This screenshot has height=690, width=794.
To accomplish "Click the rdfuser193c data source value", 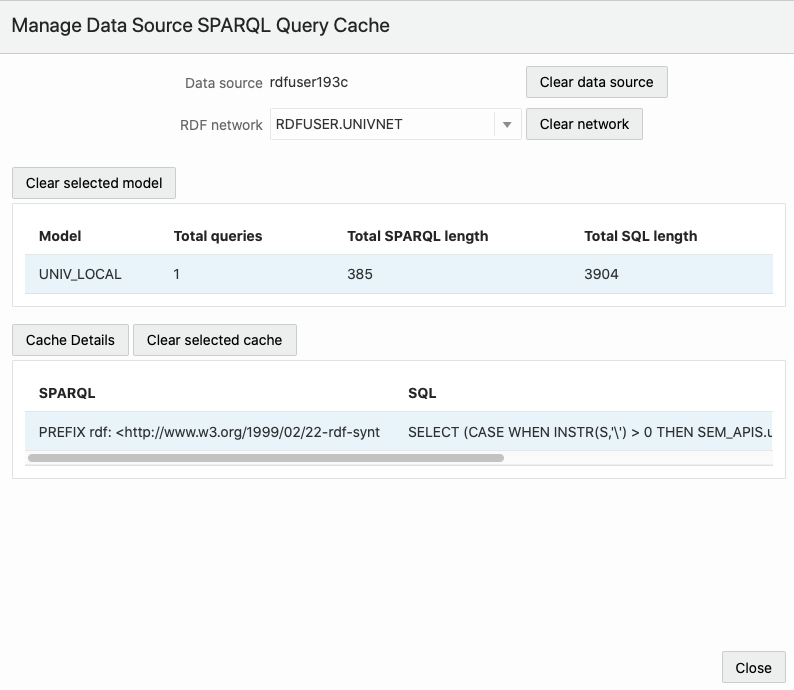I will (x=309, y=82).
